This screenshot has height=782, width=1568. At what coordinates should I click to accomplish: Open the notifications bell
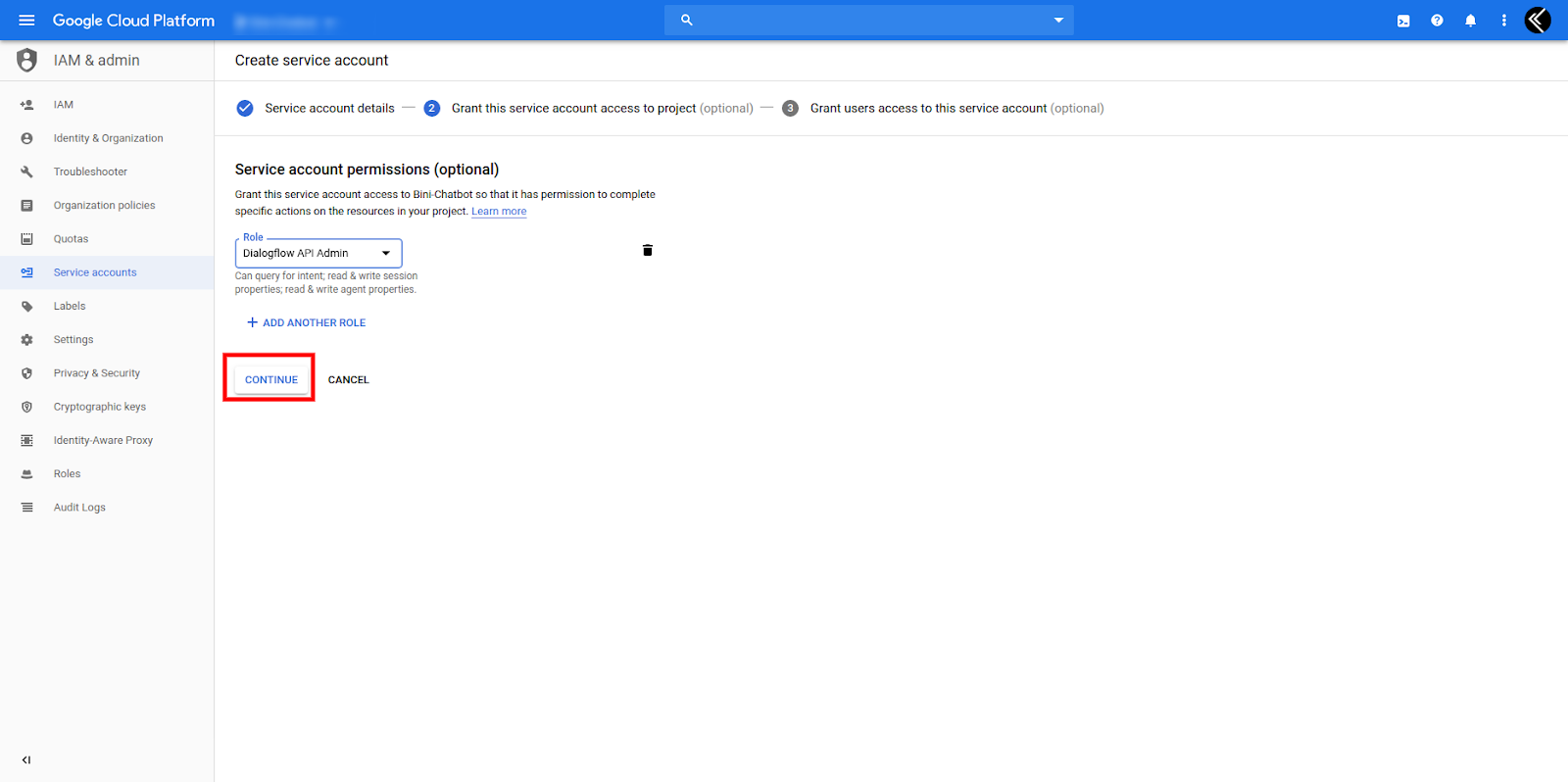pyautogui.click(x=1470, y=21)
